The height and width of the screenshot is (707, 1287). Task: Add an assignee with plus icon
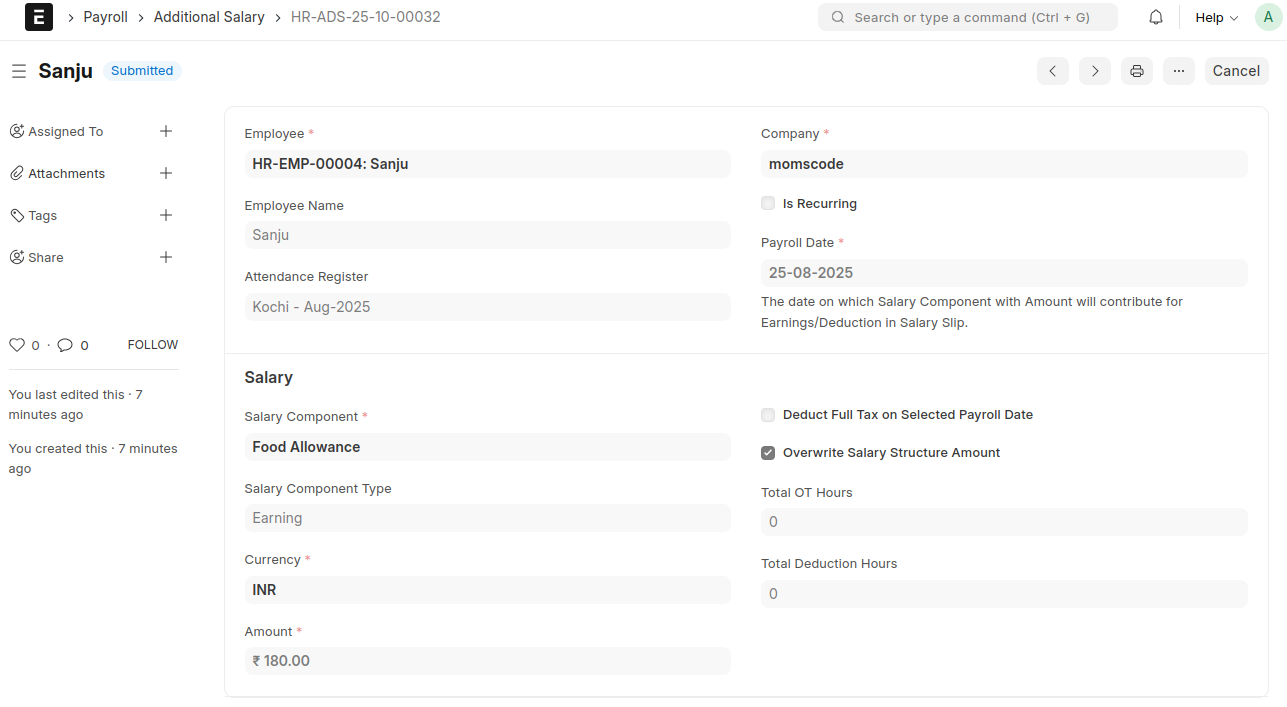[166, 131]
